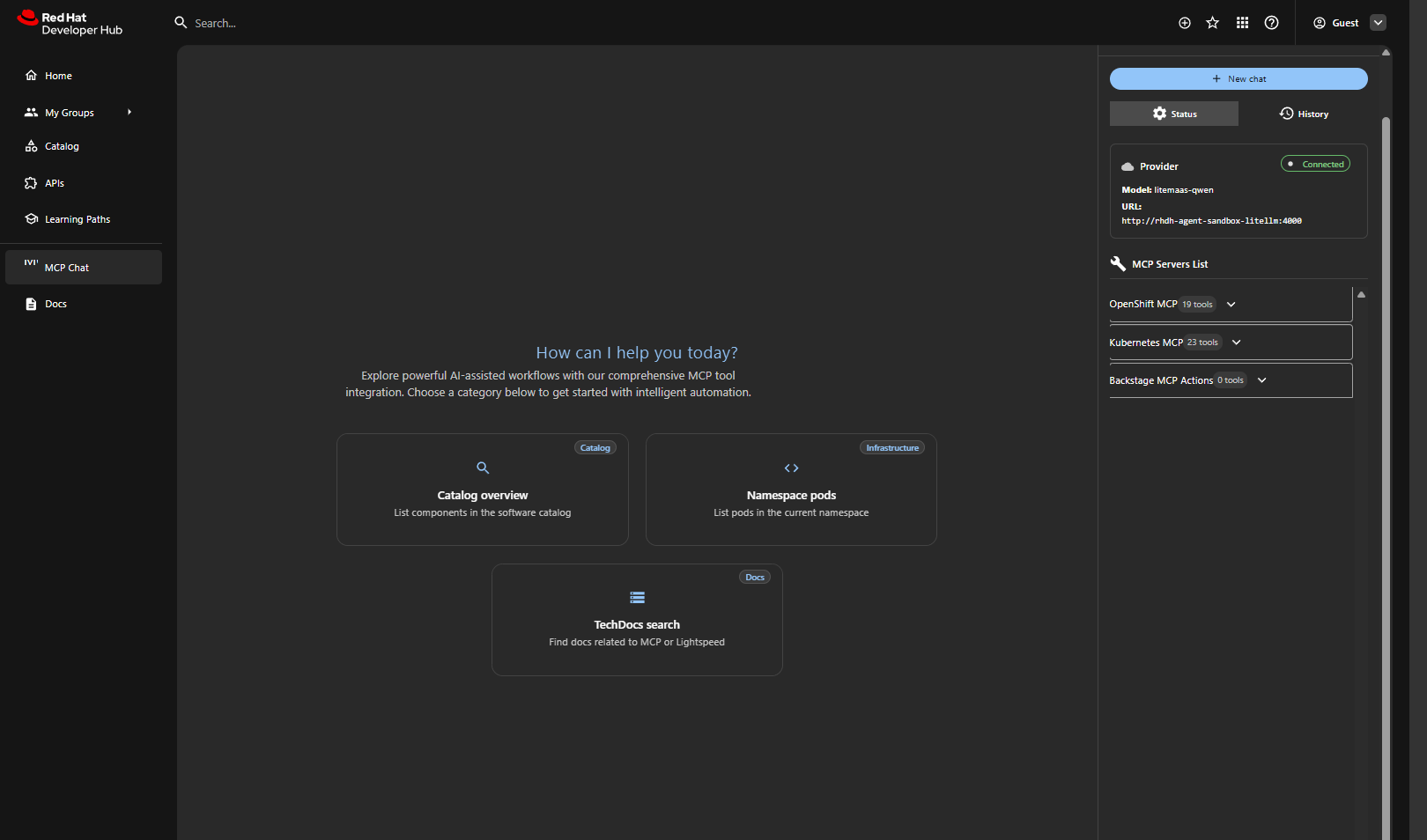The height and width of the screenshot is (840, 1427).
Task: Open the application launcher grid icon
Action: pos(1242,23)
